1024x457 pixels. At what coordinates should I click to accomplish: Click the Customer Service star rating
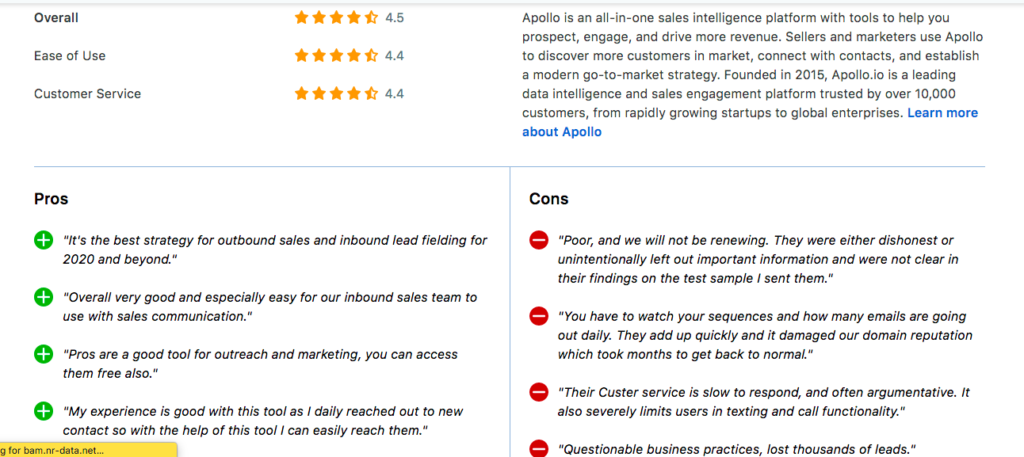(336, 93)
